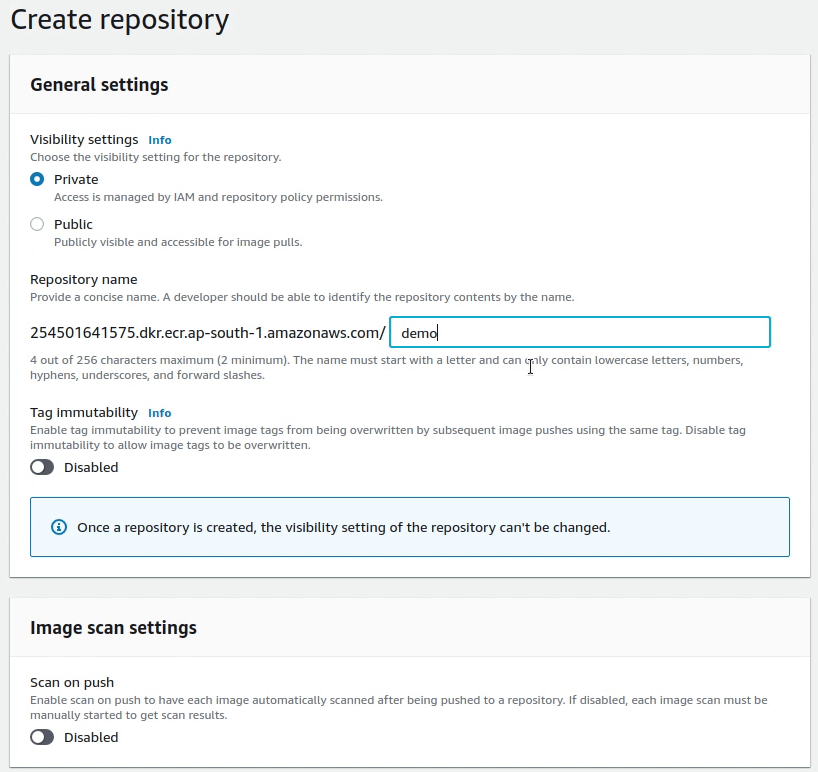Click the registry URL prefix before the name field
Image resolution: width=818 pixels, height=772 pixels.
[207, 333]
